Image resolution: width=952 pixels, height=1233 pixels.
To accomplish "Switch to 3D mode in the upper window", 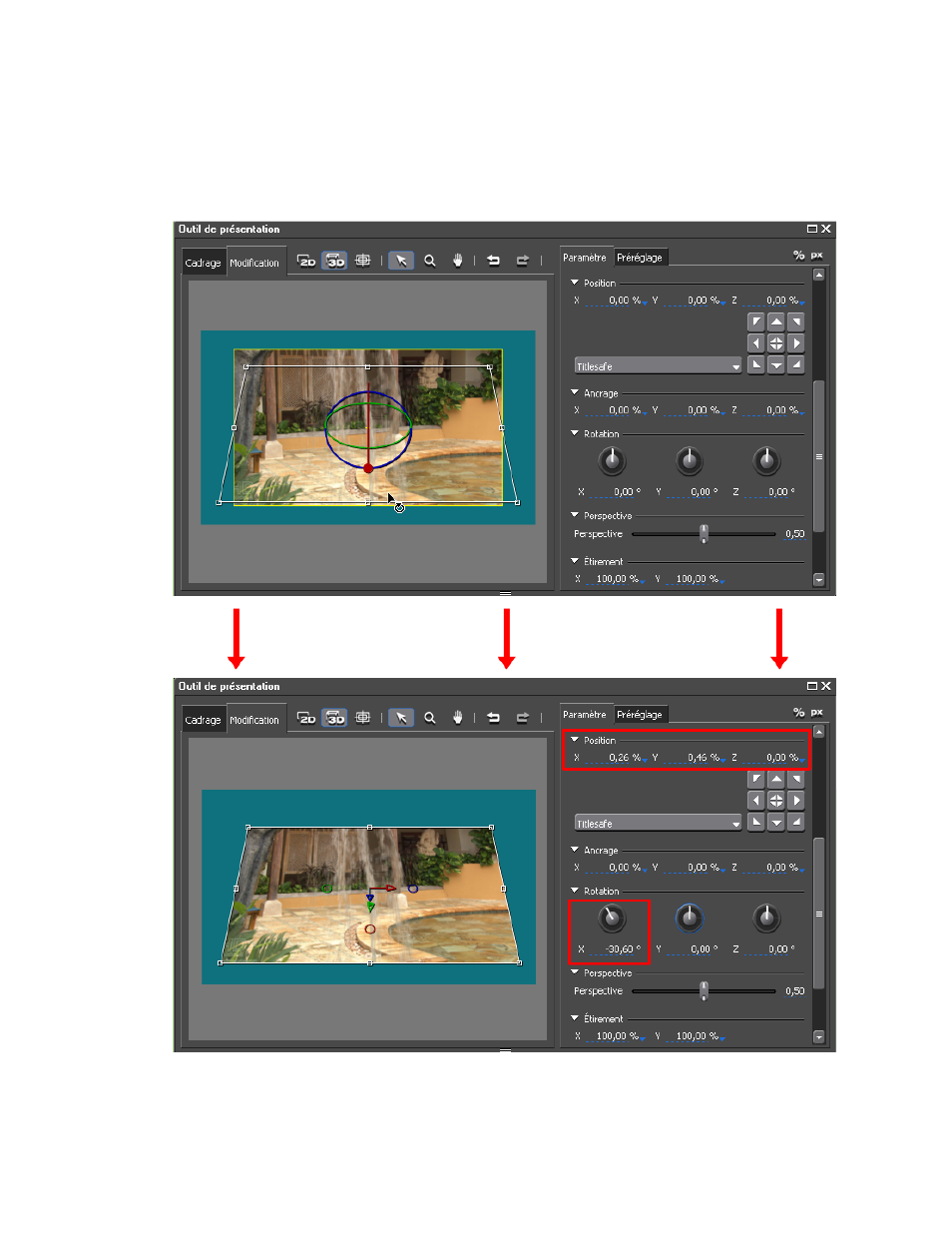I will 335,261.
